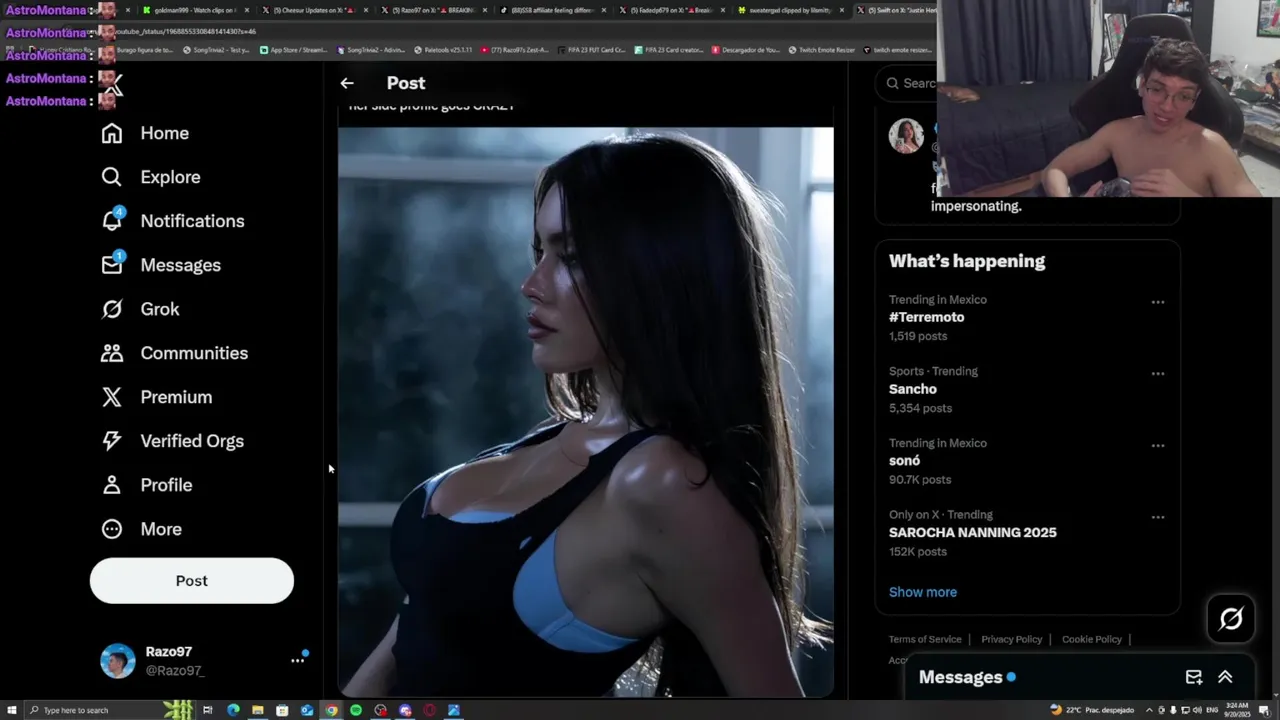
Task: Open the Sancho trending topic
Action: pos(913,389)
